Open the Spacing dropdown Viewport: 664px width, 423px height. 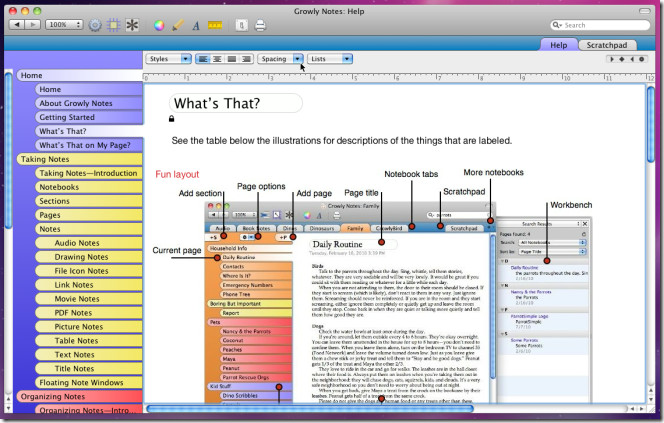tap(280, 59)
